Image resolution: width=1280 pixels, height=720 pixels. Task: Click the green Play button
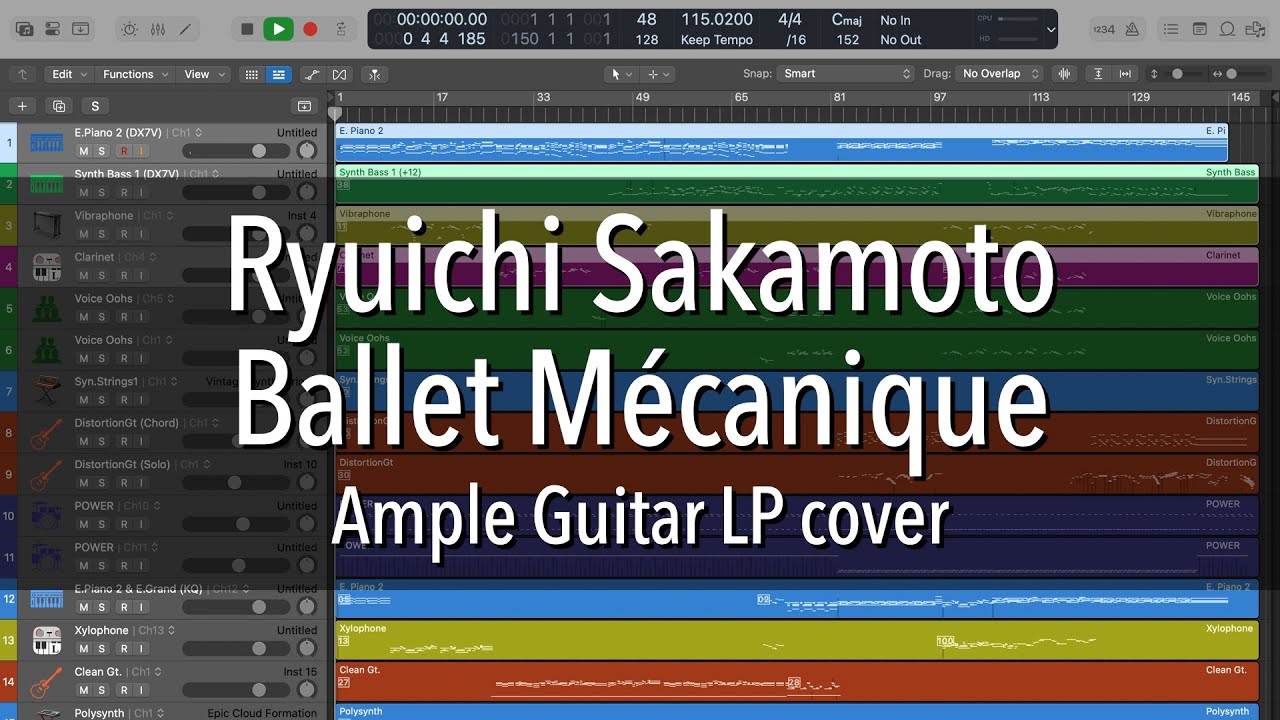[278, 29]
